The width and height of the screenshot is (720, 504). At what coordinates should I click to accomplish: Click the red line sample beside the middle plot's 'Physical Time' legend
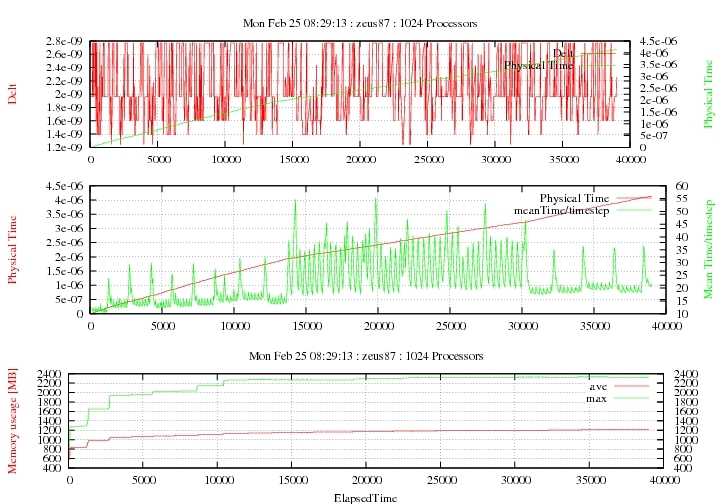coord(634,198)
